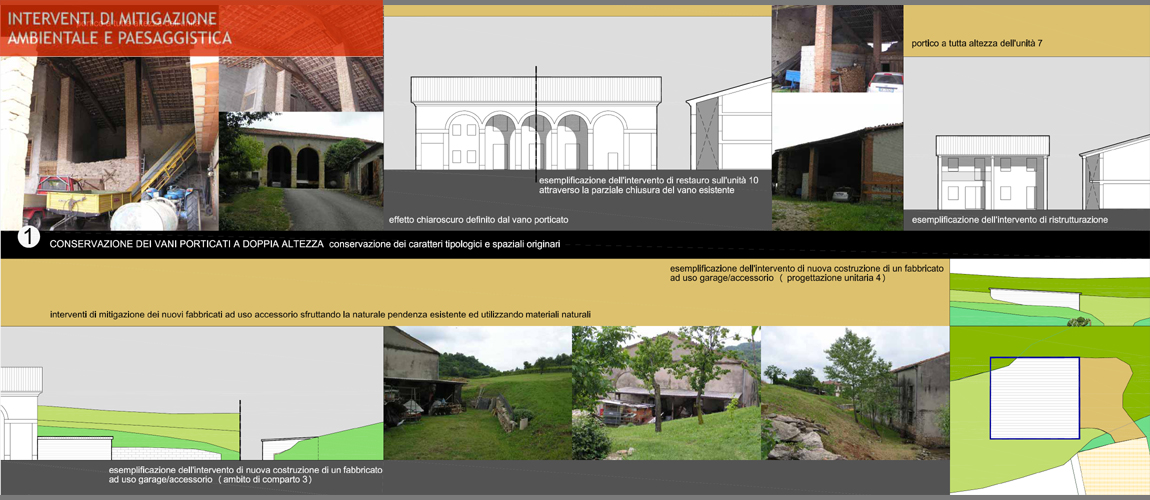Click the numbered circle 1 icon

point(29,239)
